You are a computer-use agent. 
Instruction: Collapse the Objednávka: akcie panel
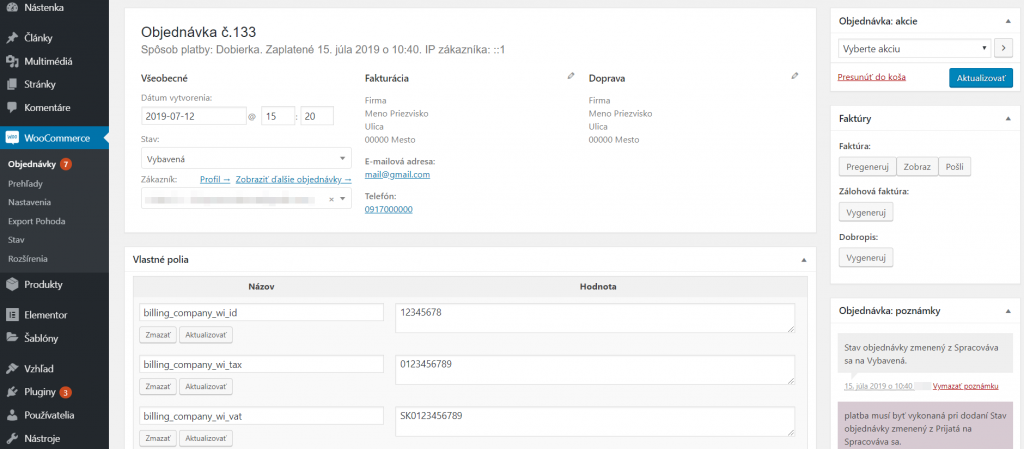[x=1008, y=22]
